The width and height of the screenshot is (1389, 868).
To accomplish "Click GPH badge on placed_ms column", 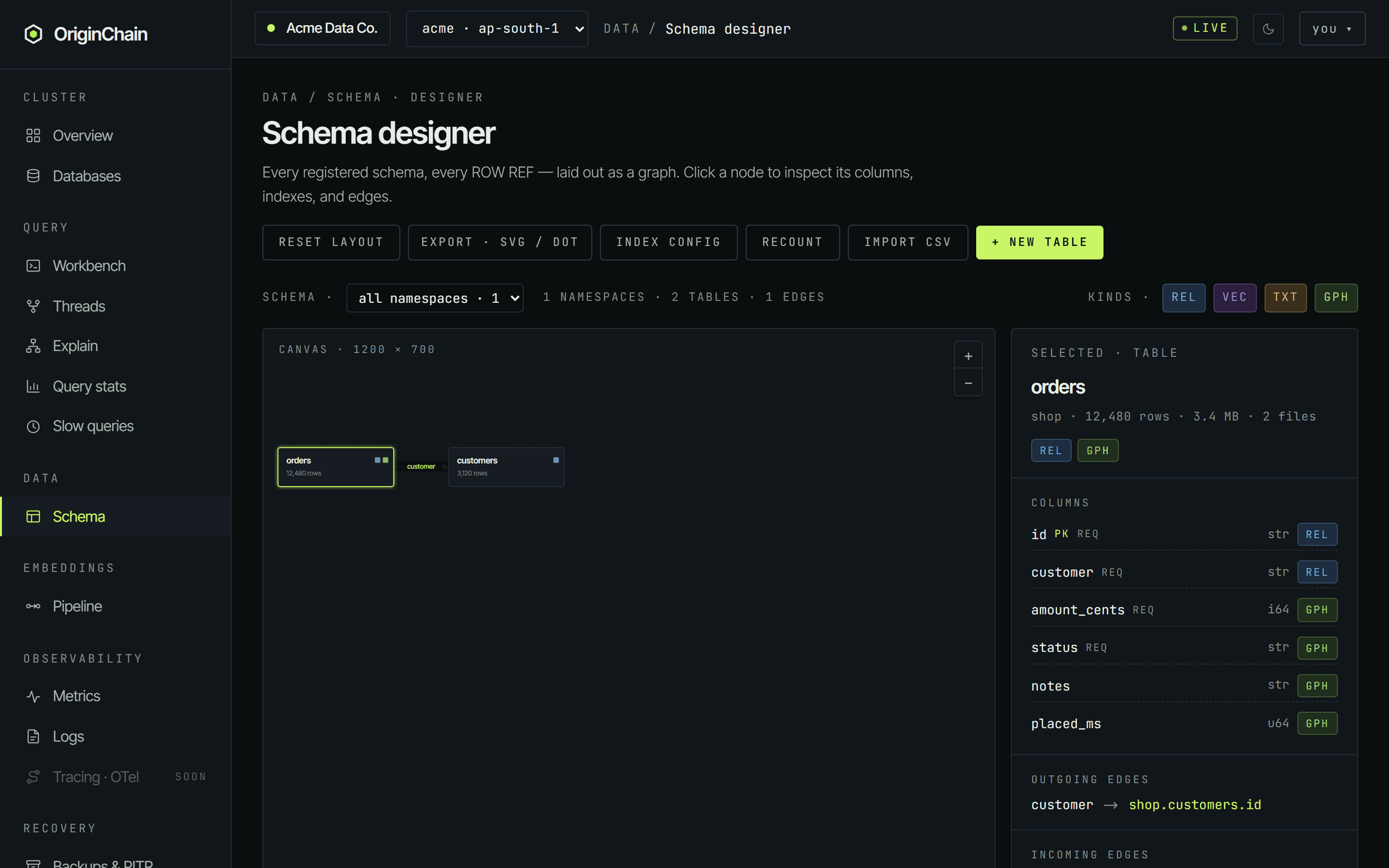I will click(x=1317, y=724).
